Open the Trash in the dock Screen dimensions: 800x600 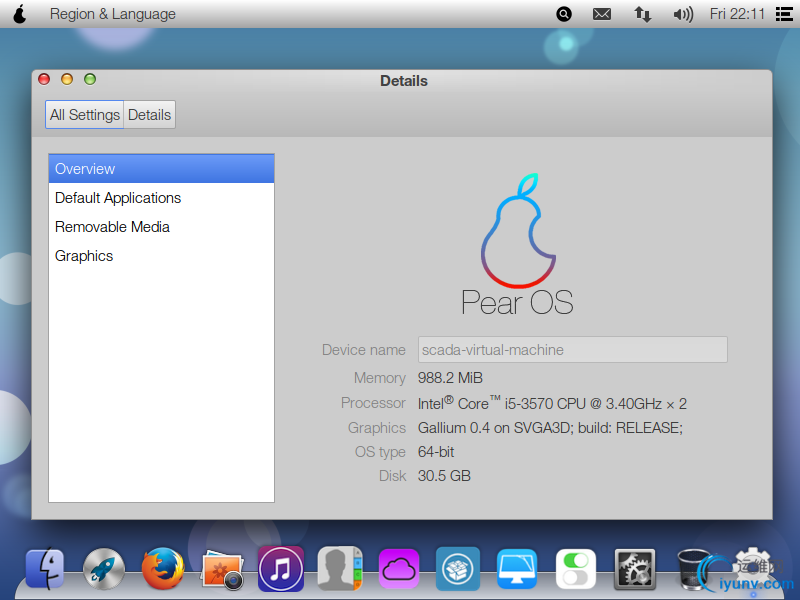[693, 569]
